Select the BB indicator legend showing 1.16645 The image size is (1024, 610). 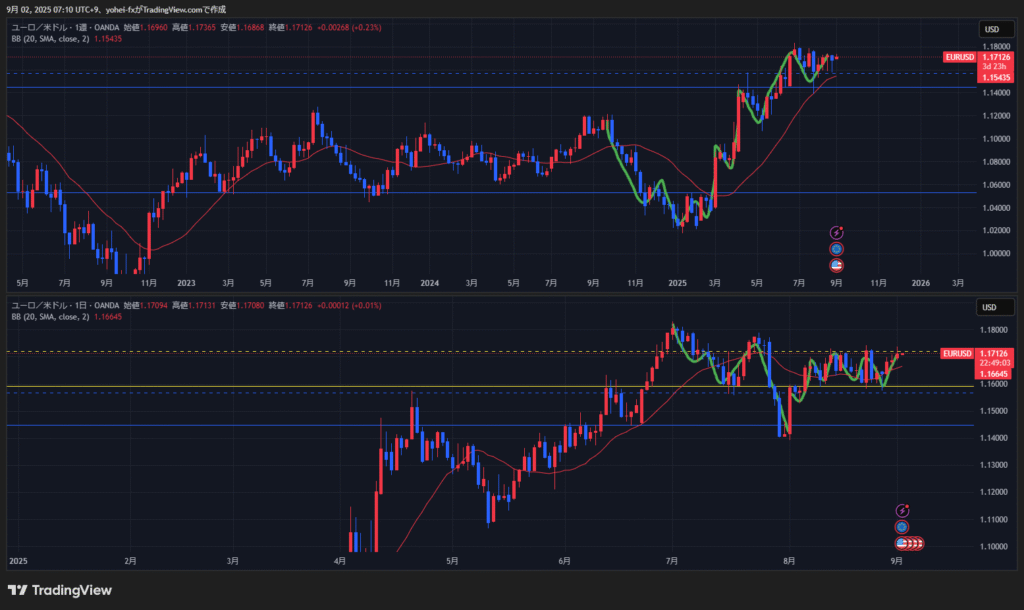[x=67, y=317]
